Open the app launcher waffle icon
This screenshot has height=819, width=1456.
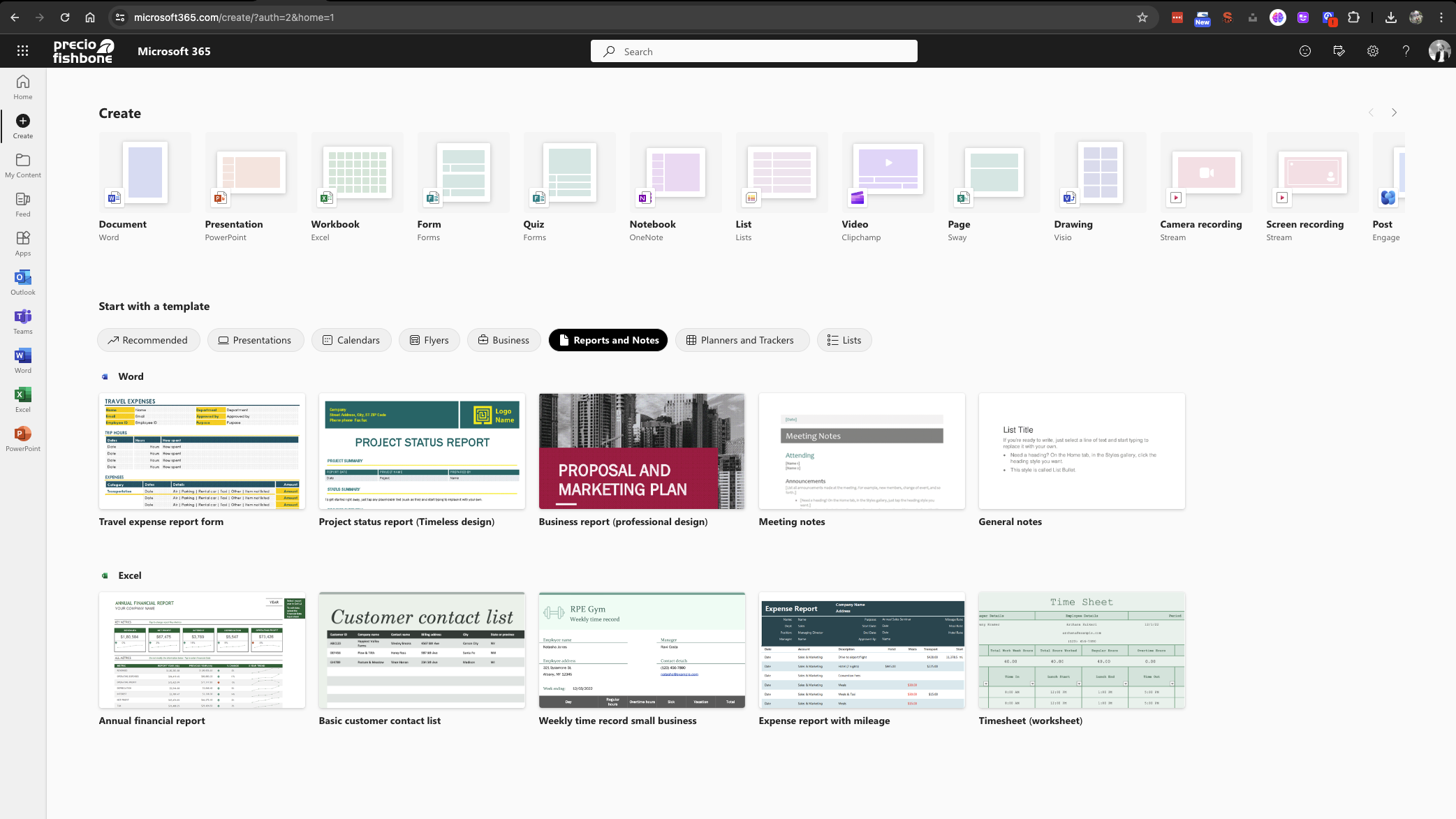[22, 51]
